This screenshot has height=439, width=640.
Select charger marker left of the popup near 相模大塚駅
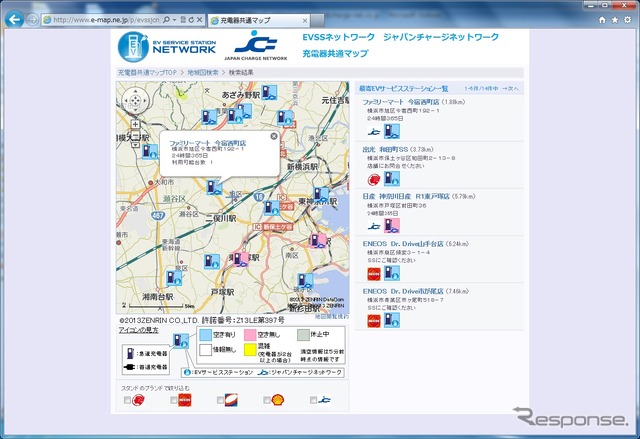150,151
